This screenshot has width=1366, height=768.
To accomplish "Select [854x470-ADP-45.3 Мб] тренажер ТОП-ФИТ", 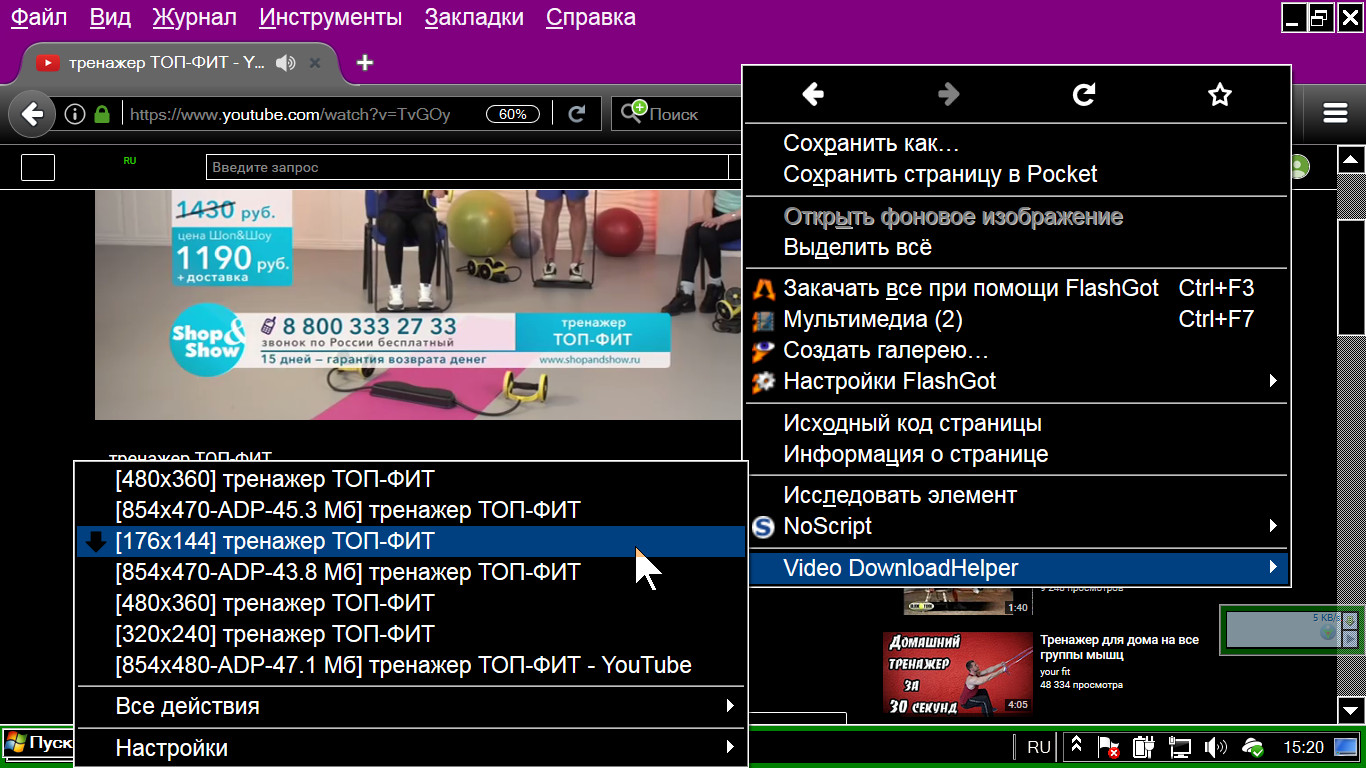I will pyautogui.click(x=411, y=510).
